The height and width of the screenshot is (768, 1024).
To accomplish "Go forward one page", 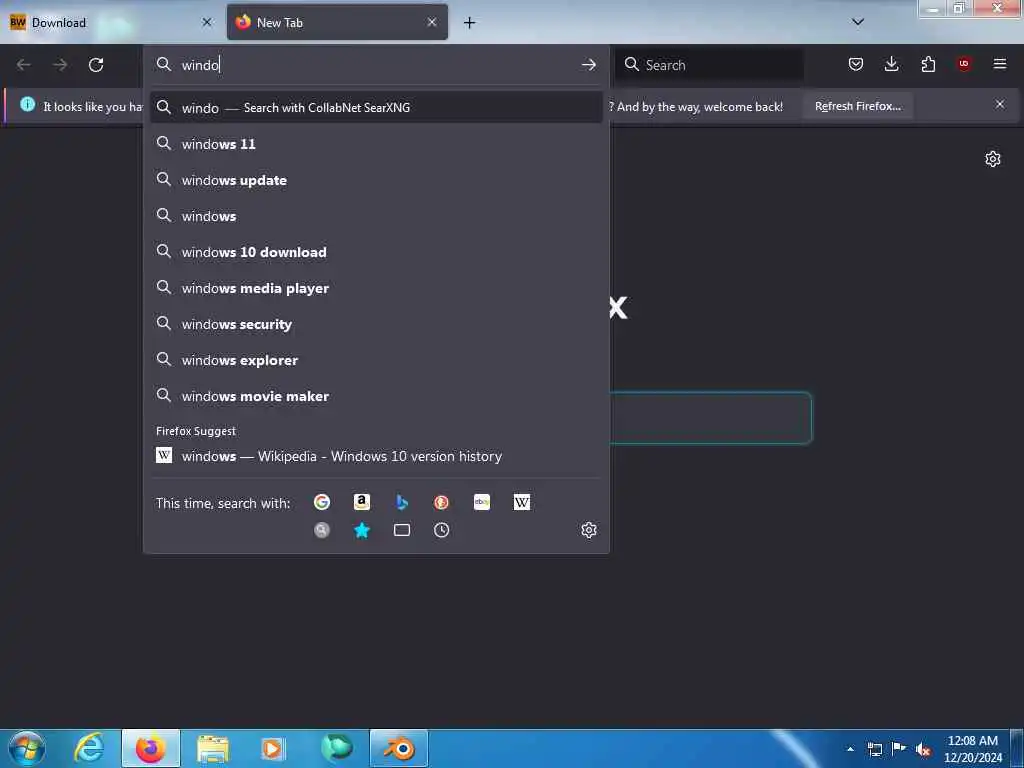I will (60, 65).
